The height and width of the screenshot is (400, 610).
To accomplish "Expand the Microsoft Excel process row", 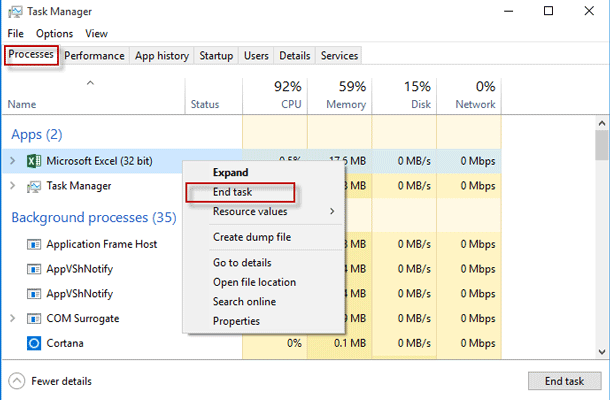I will pyautogui.click(x=12, y=160).
